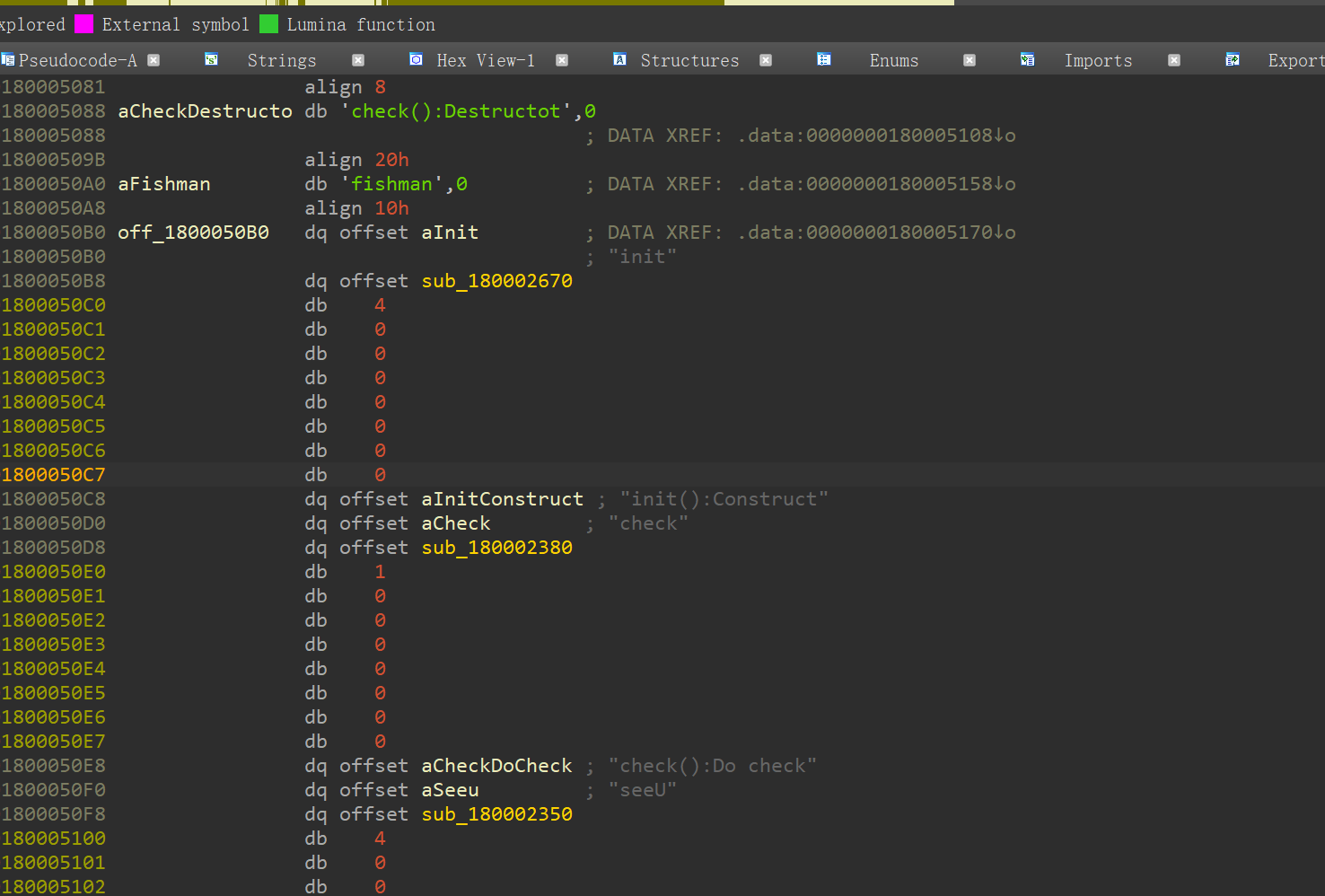The height and width of the screenshot is (896, 1325).
Task: Switch to the Enums tab
Action: pos(893,60)
